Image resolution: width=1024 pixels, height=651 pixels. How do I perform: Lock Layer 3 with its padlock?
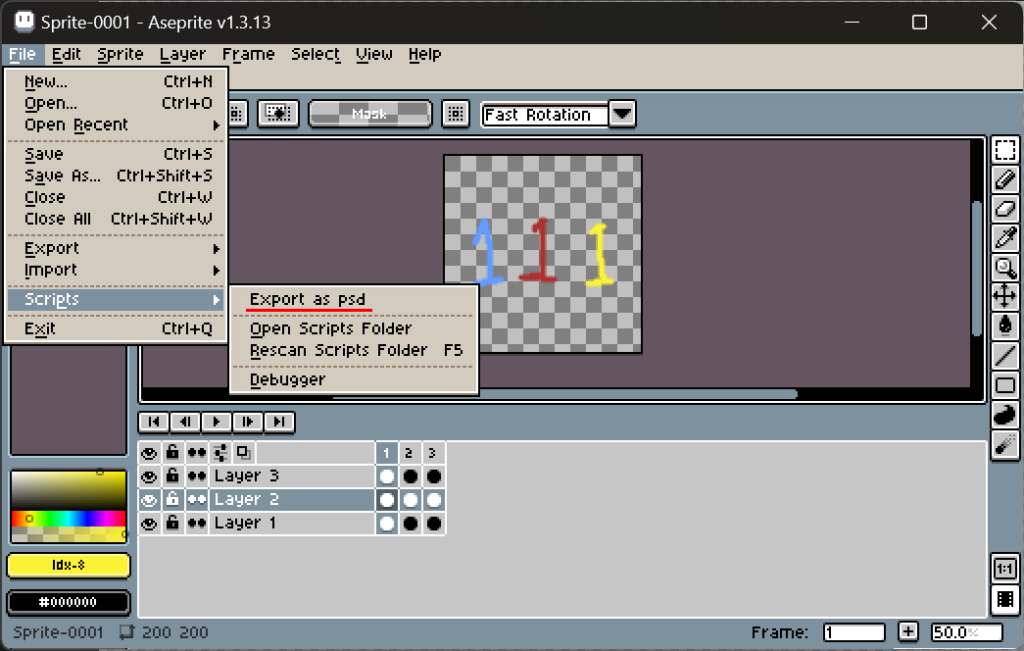tap(172, 475)
